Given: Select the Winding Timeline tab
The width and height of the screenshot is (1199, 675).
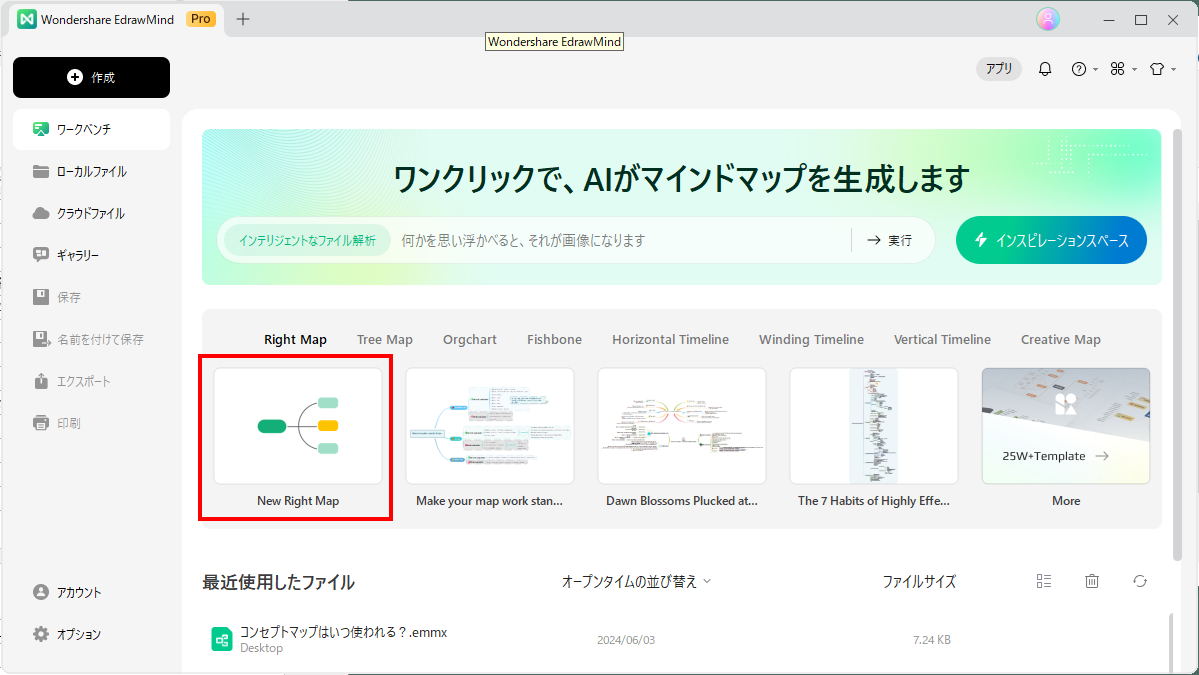Looking at the screenshot, I should tap(811, 339).
